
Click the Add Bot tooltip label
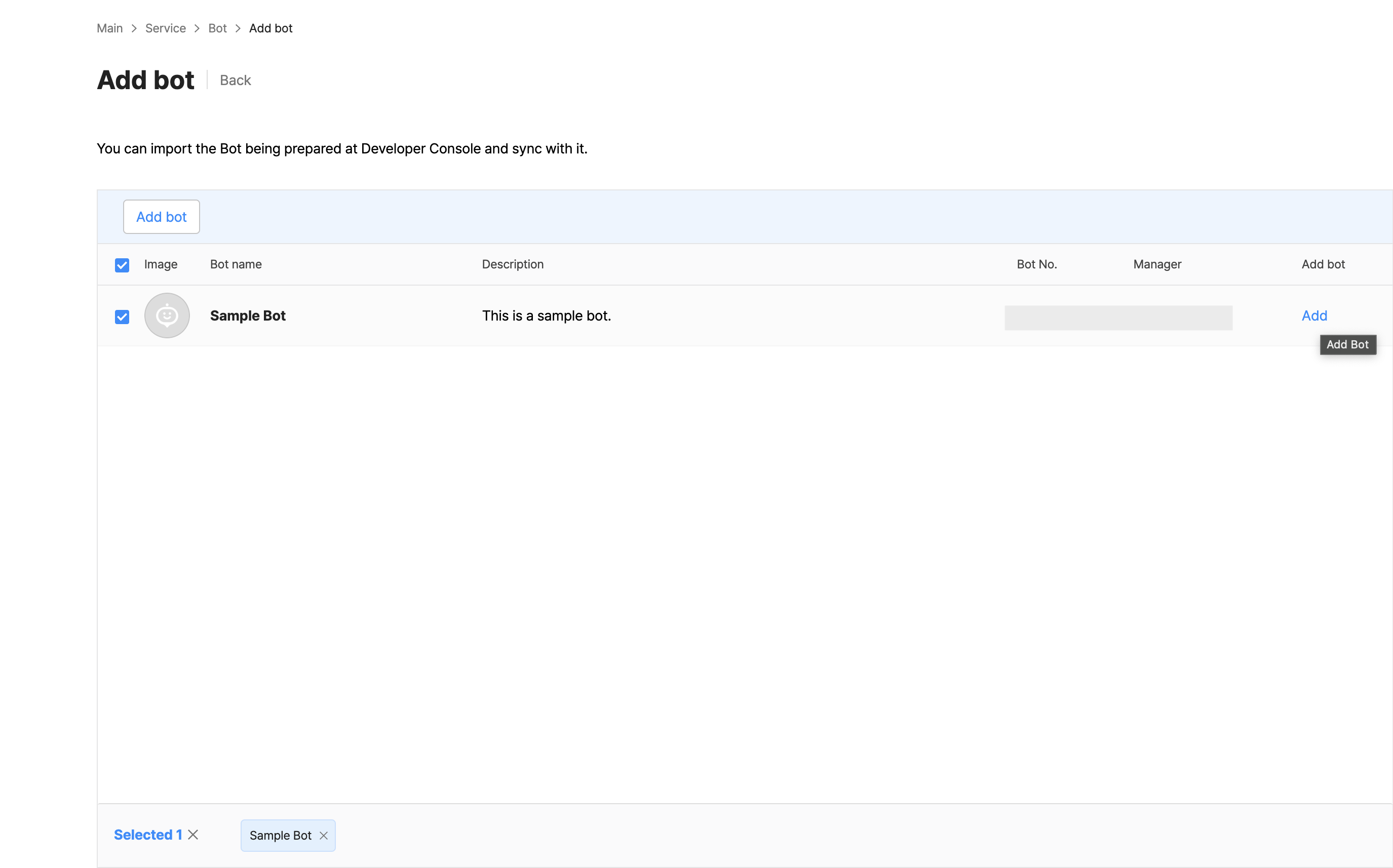click(x=1347, y=344)
